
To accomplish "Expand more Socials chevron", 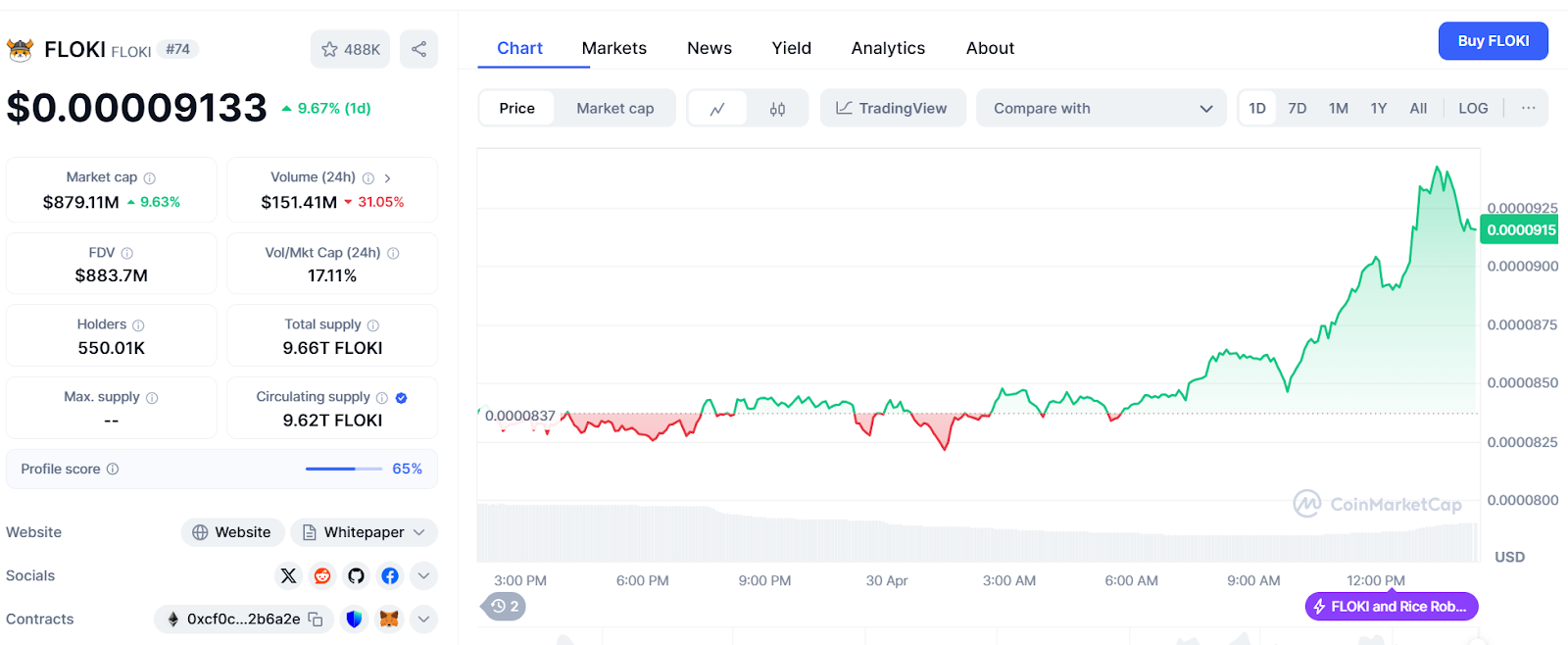I will click(423, 575).
